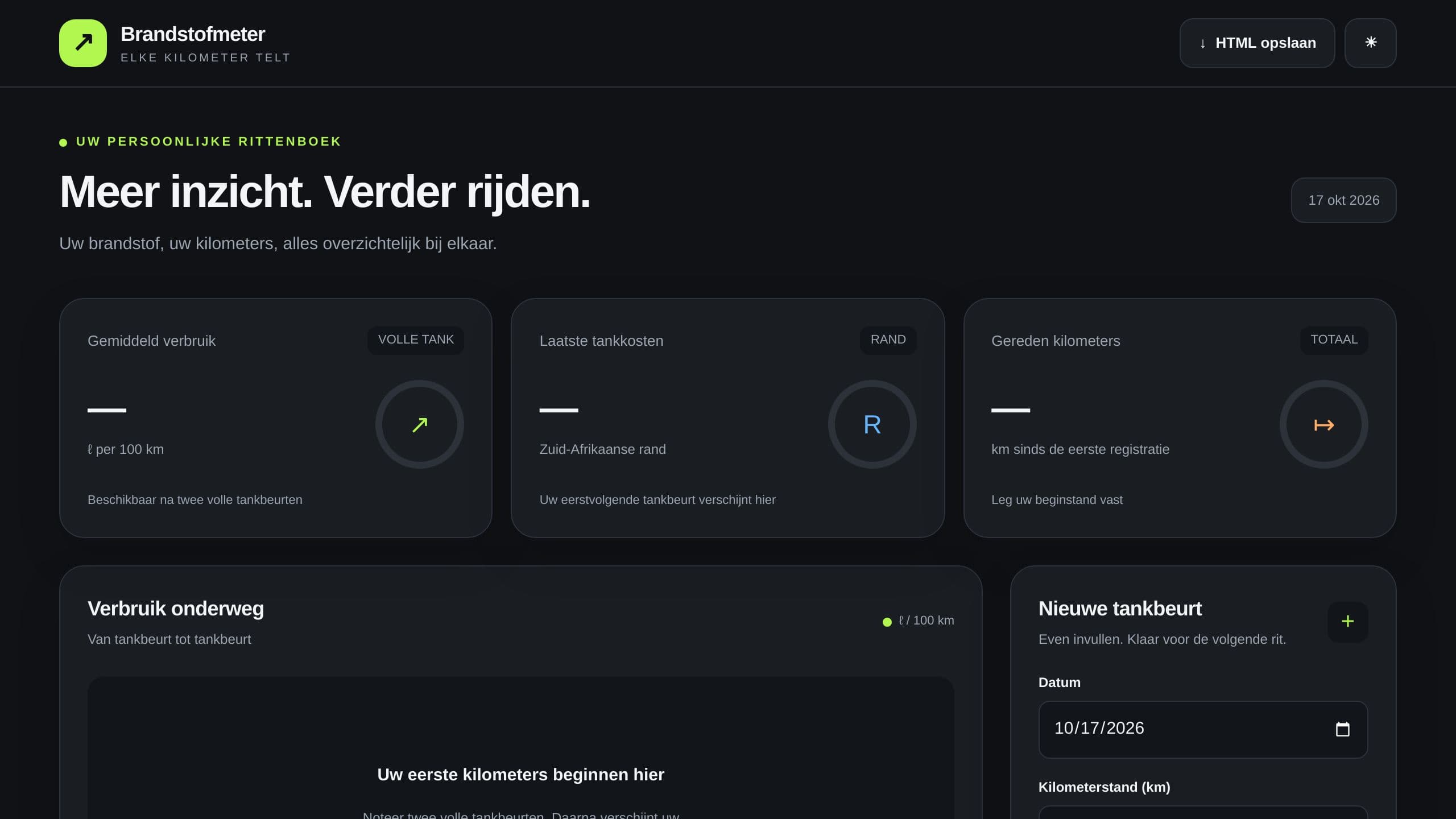
Task: Click the green dot ℓ / 100 km legend
Action: [918, 621]
